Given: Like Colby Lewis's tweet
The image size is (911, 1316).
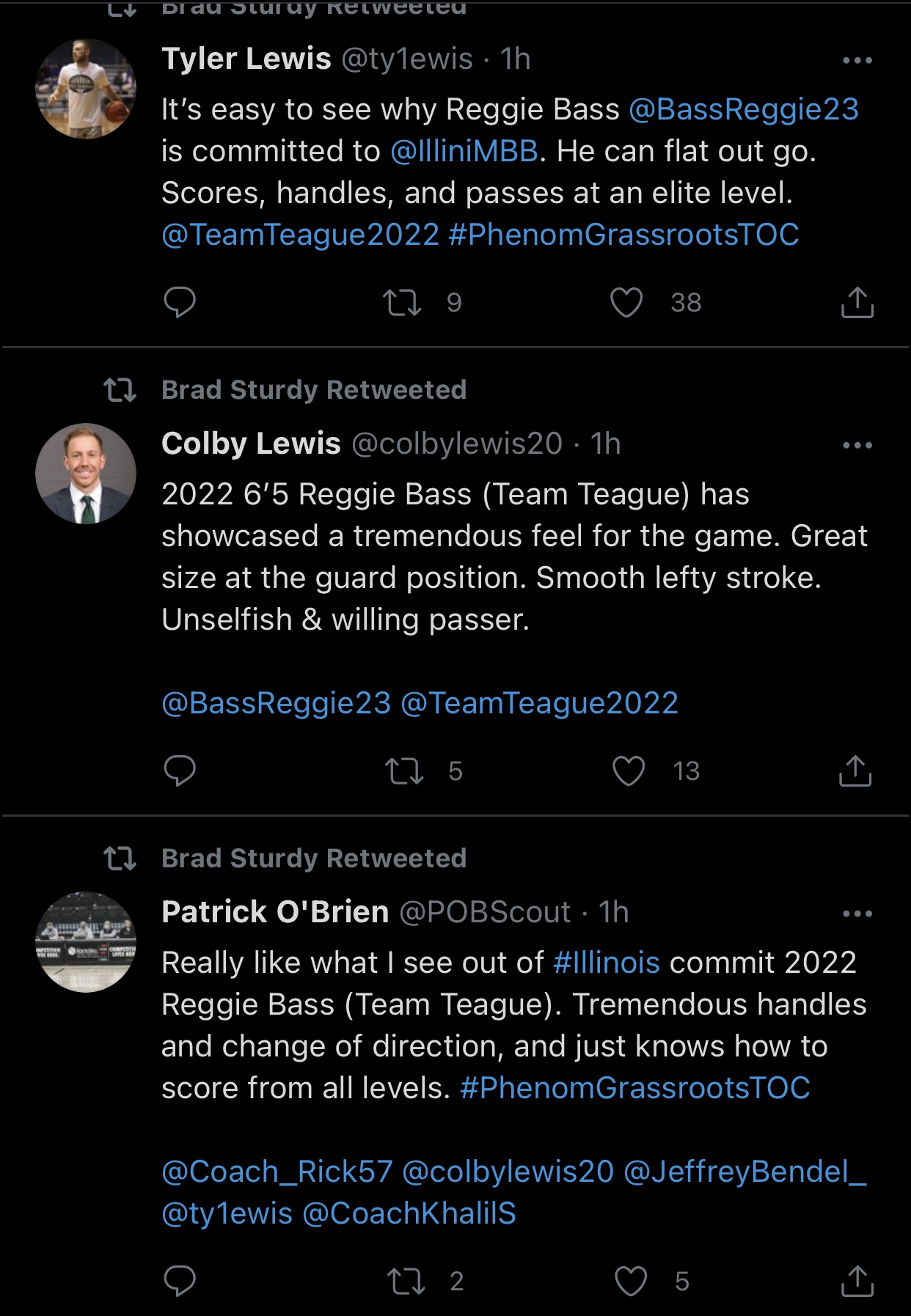Looking at the screenshot, I should (629, 771).
